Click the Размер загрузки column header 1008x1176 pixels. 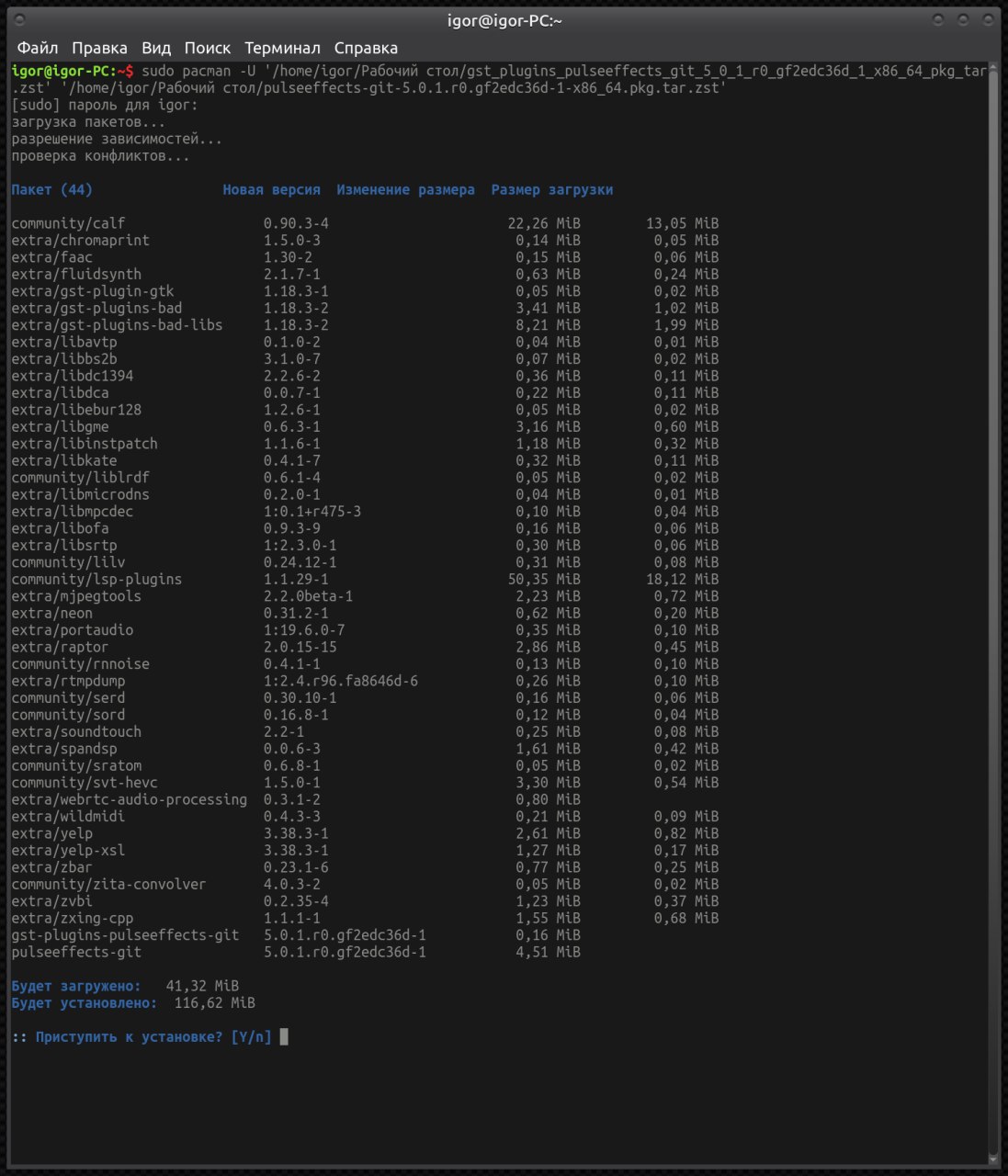click(x=552, y=189)
